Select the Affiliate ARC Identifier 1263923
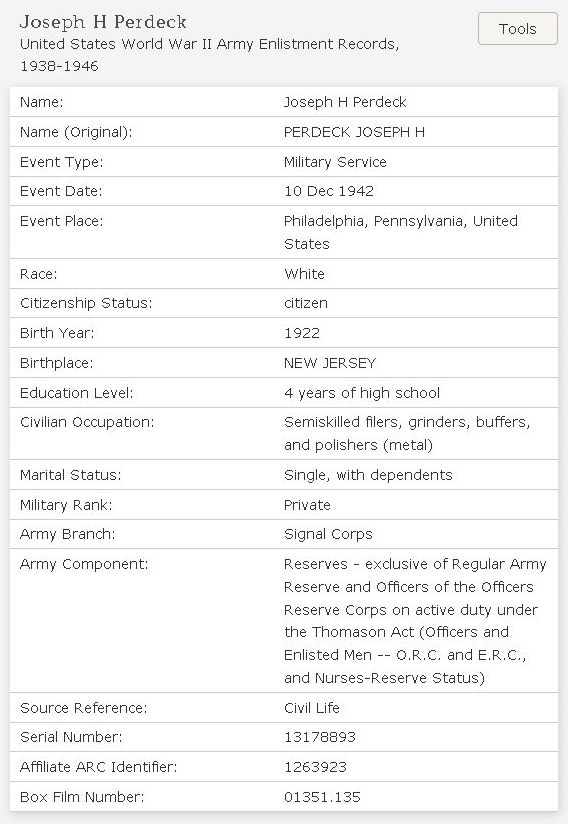 (x=315, y=767)
